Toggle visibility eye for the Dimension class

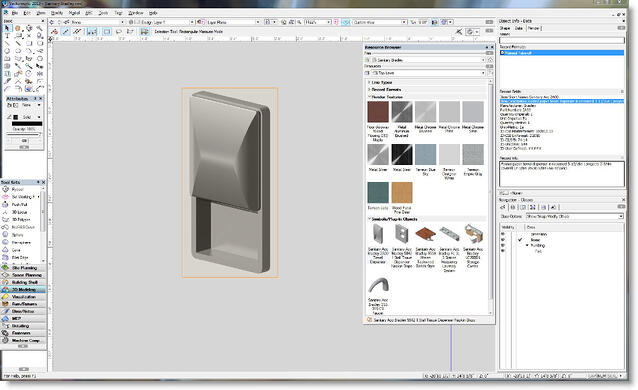pyautogui.click(x=503, y=234)
